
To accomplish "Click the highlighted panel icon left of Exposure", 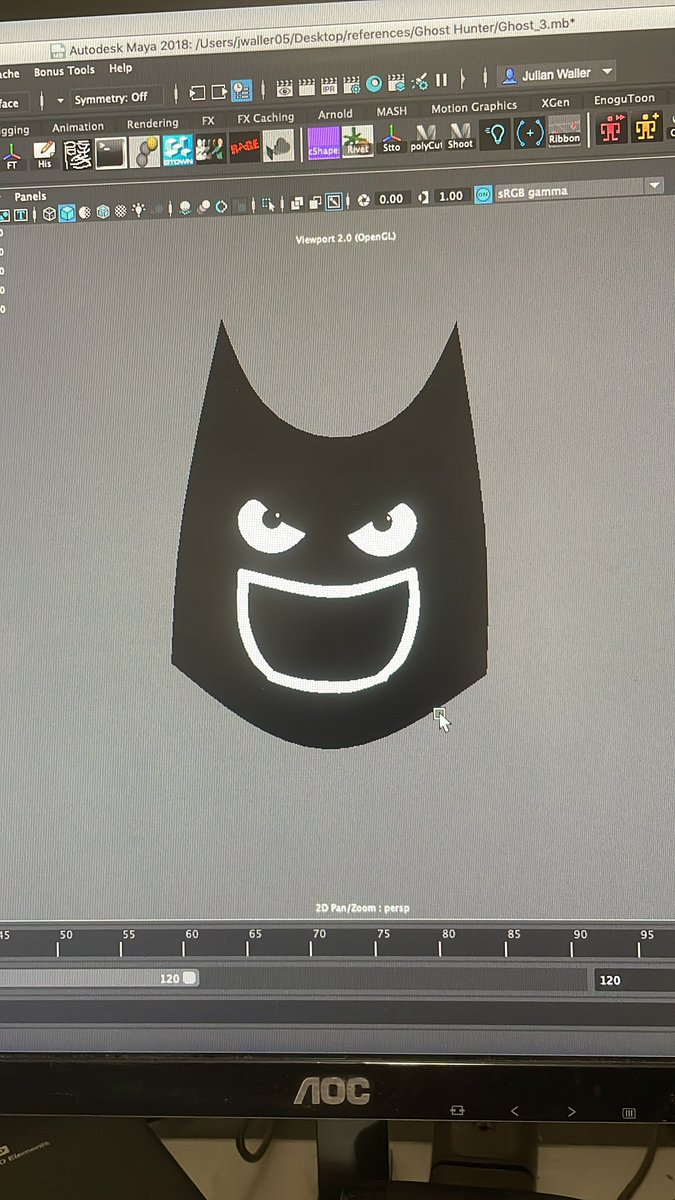I will click(335, 200).
